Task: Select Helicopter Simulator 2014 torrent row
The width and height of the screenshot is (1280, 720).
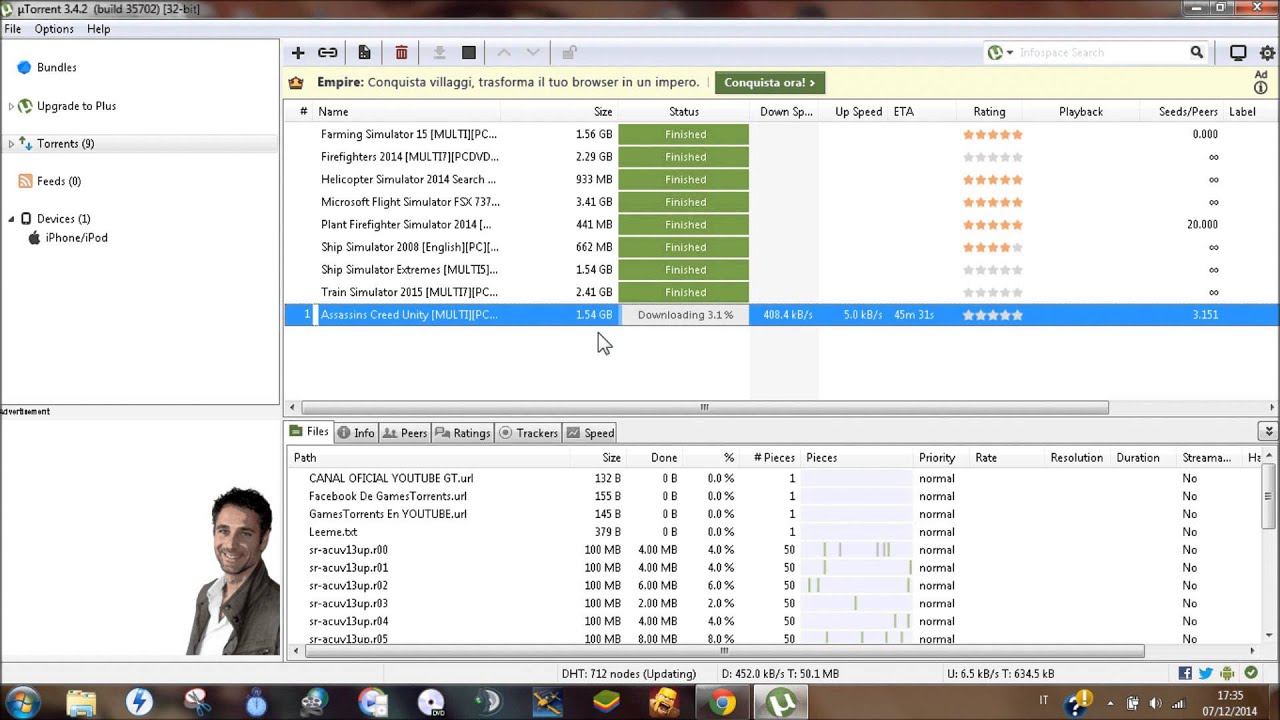Action: 780,180
